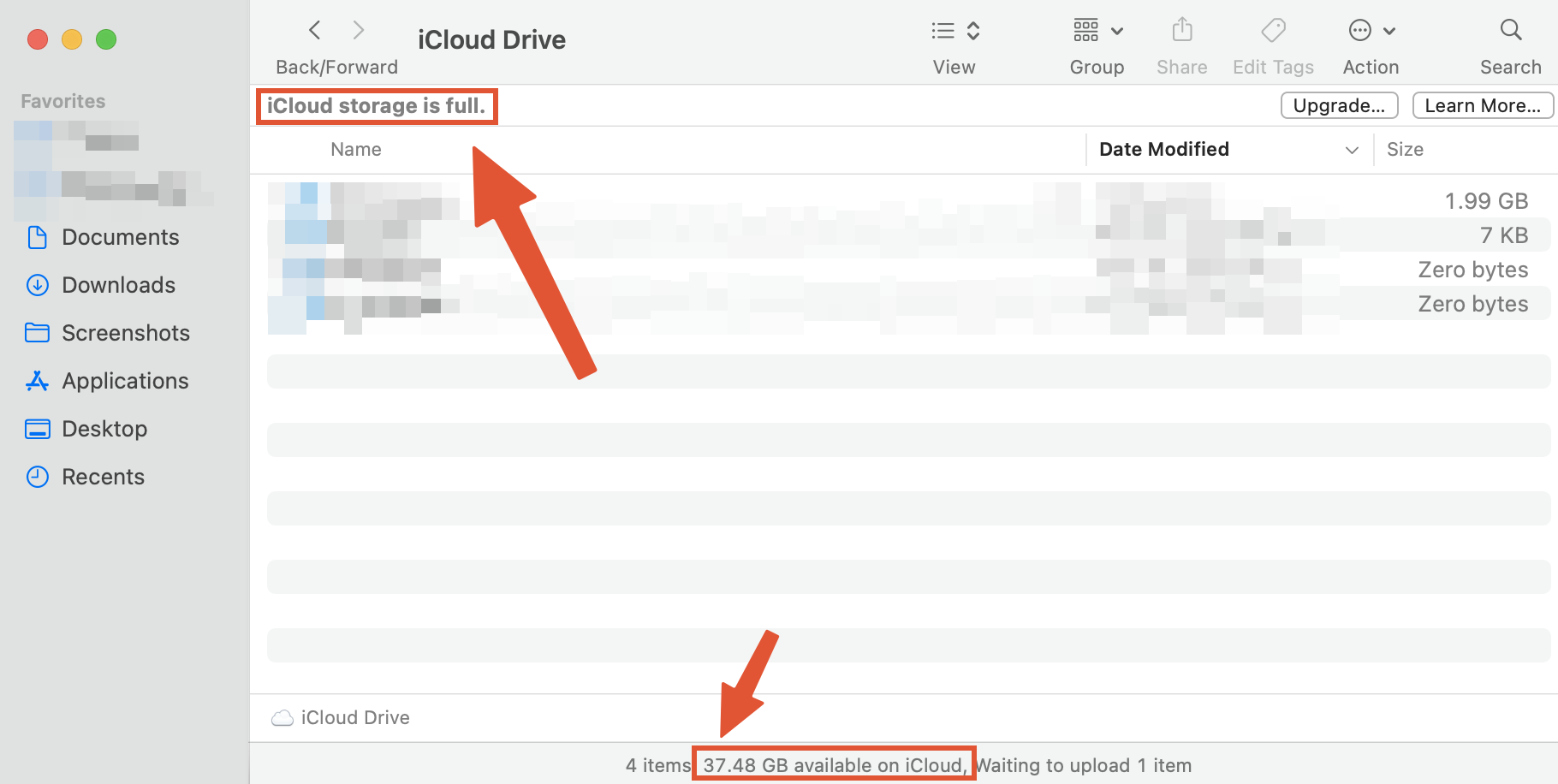This screenshot has width=1558, height=784.
Task: Click the Downloads arrow icon
Action: 38,285
